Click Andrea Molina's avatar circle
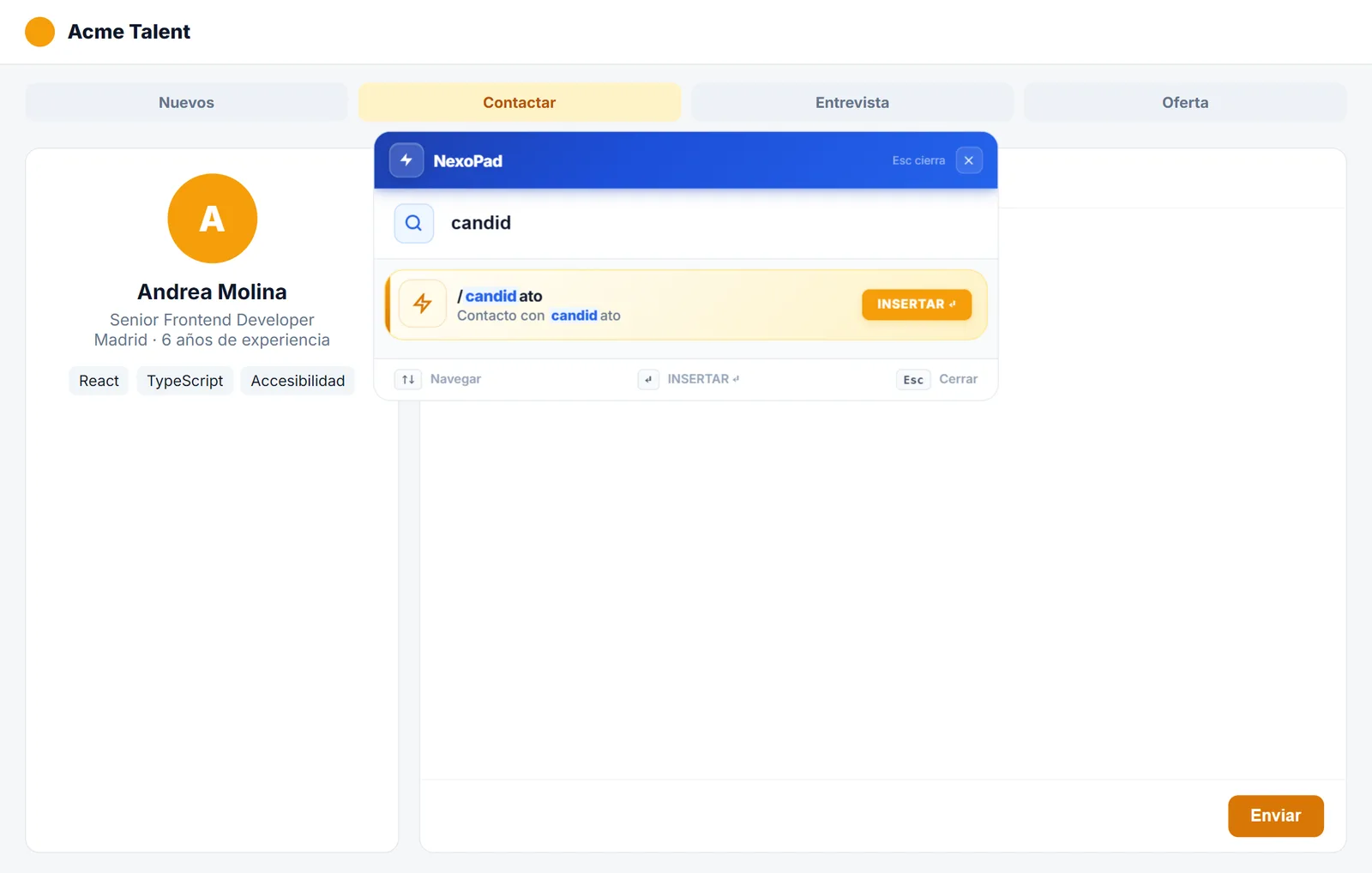The width and height of the screenshot is (1372, 873). [x=212, y=219]
